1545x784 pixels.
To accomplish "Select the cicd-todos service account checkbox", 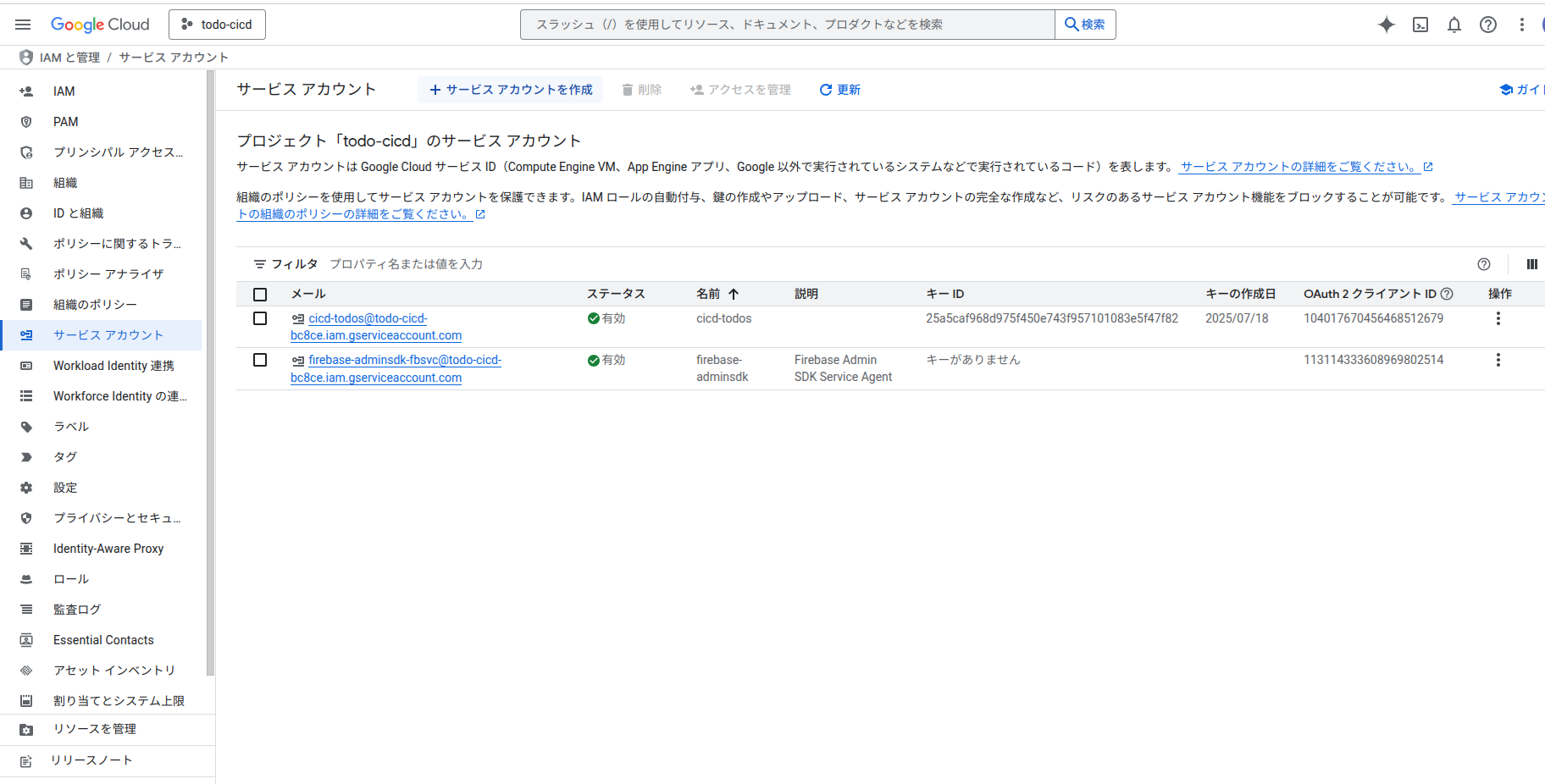I will click(x=260, y=318).
